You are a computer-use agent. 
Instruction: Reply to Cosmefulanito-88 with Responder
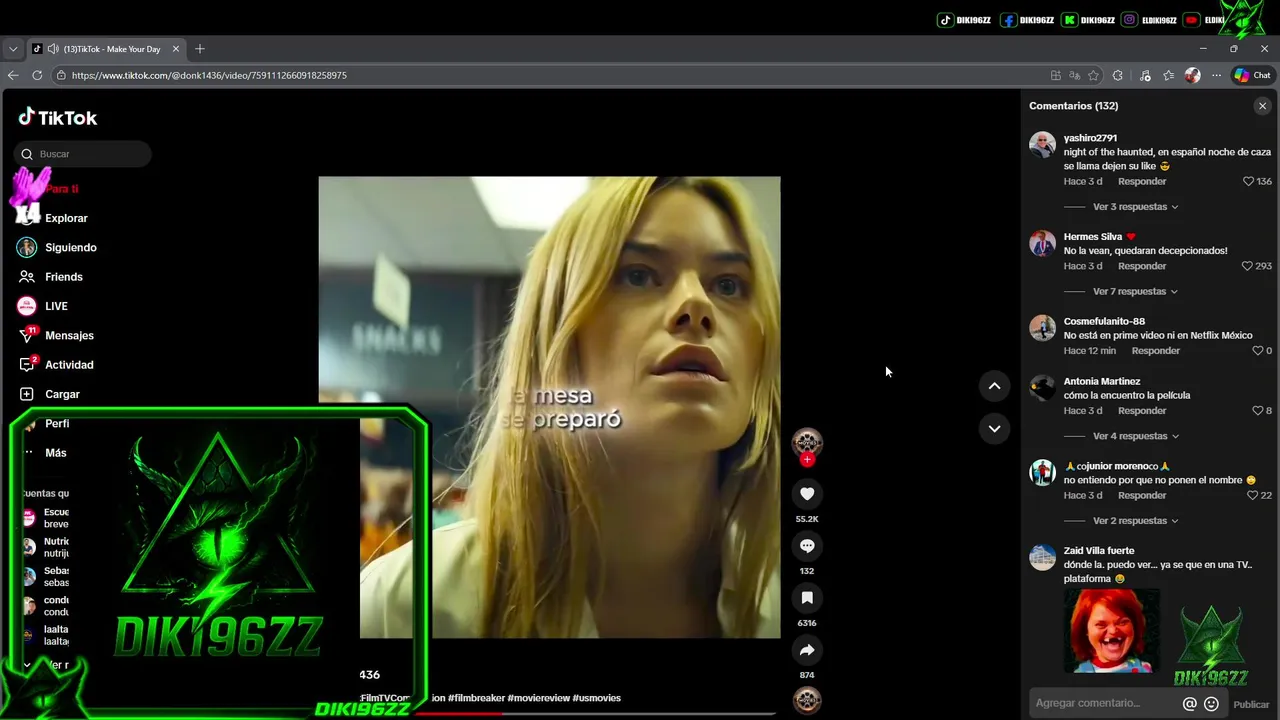1156,351
